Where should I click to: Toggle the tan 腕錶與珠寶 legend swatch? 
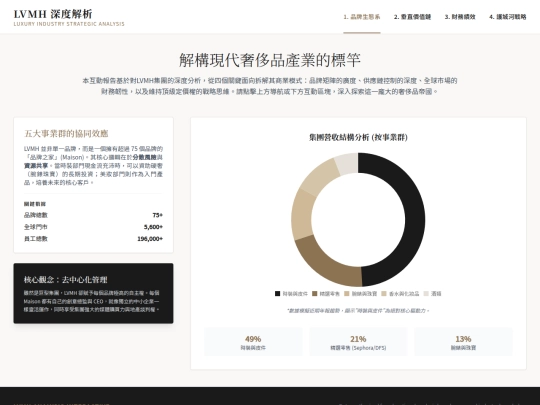(347, 293)
